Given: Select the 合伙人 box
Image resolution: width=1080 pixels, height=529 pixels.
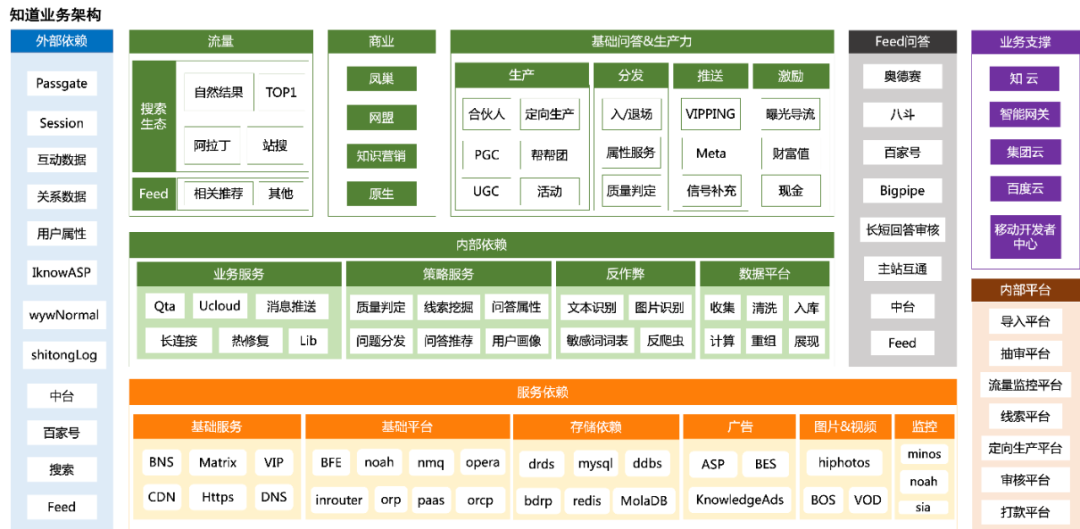Looking at the screenshot, I should point(486,114).
